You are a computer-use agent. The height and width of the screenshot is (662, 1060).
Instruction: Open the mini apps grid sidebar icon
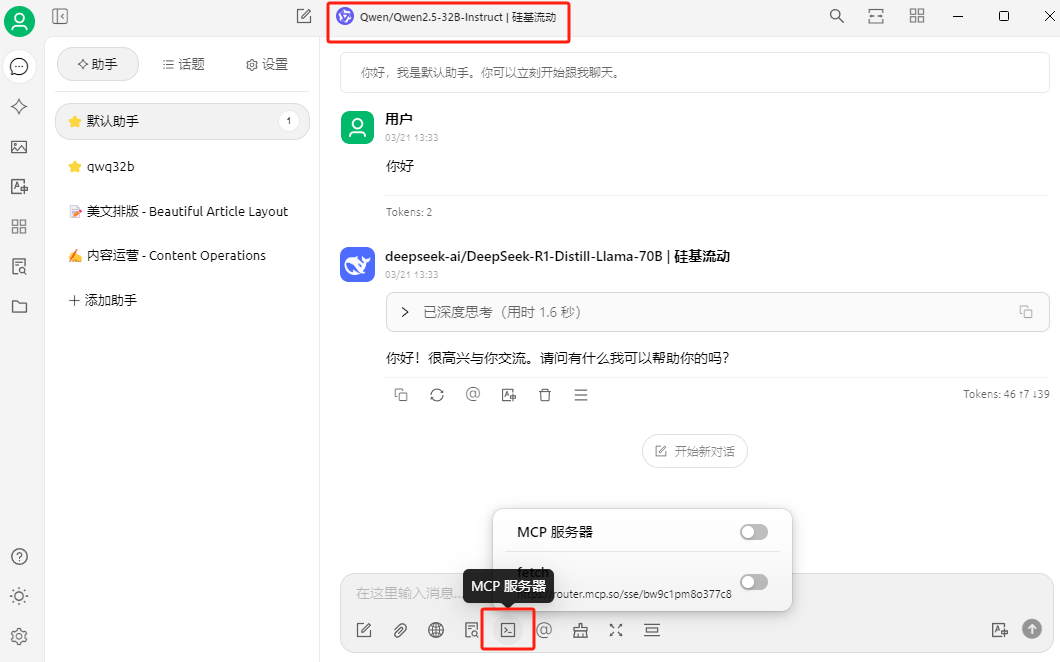[20, 227]
